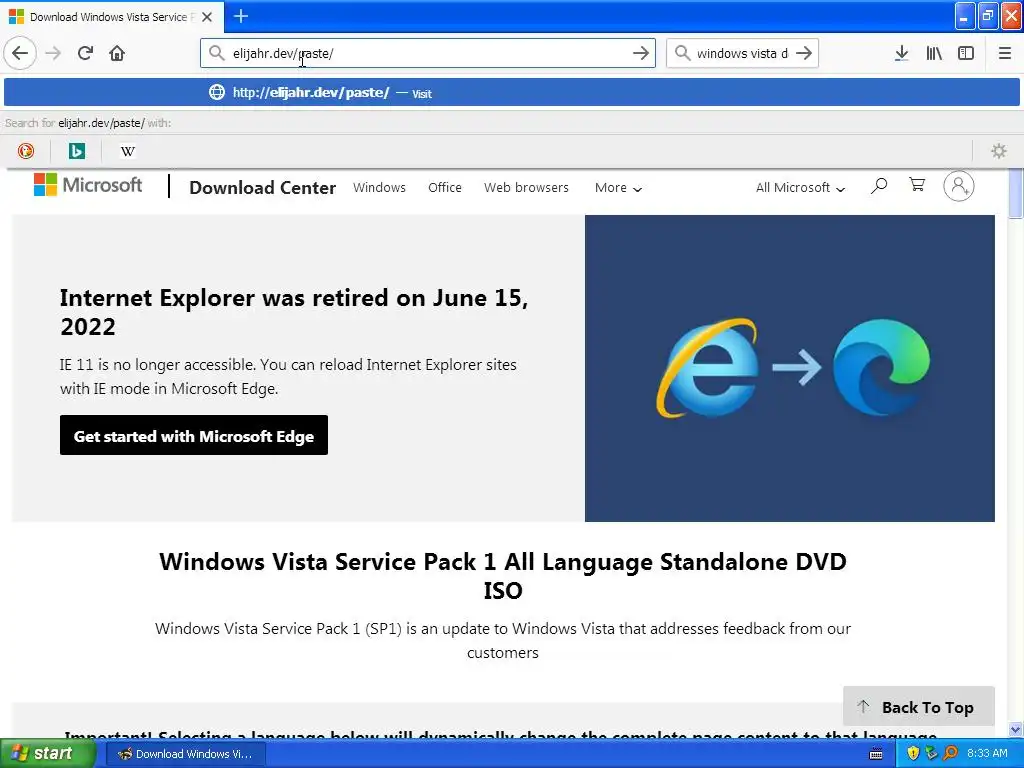Open the downloads panel icon
Screen dimensions: 1024x768
point(901,53)
